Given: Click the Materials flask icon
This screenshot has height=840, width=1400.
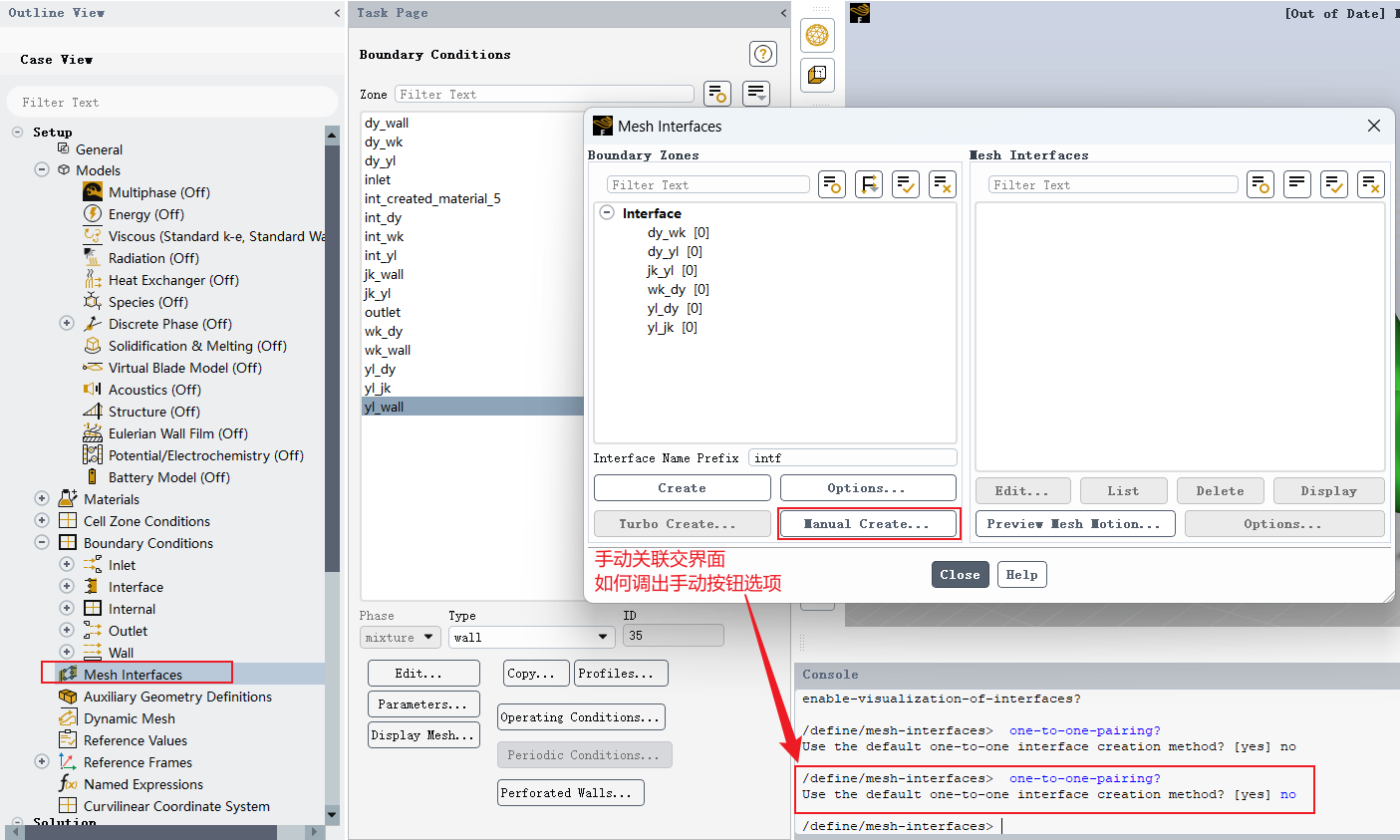Looking at the screenshot, I should [x=68, y=499].
